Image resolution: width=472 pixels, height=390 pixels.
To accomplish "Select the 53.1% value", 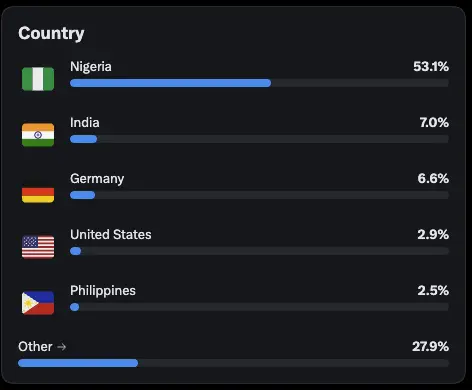I will pyautogui.click(x=431, y=66).
